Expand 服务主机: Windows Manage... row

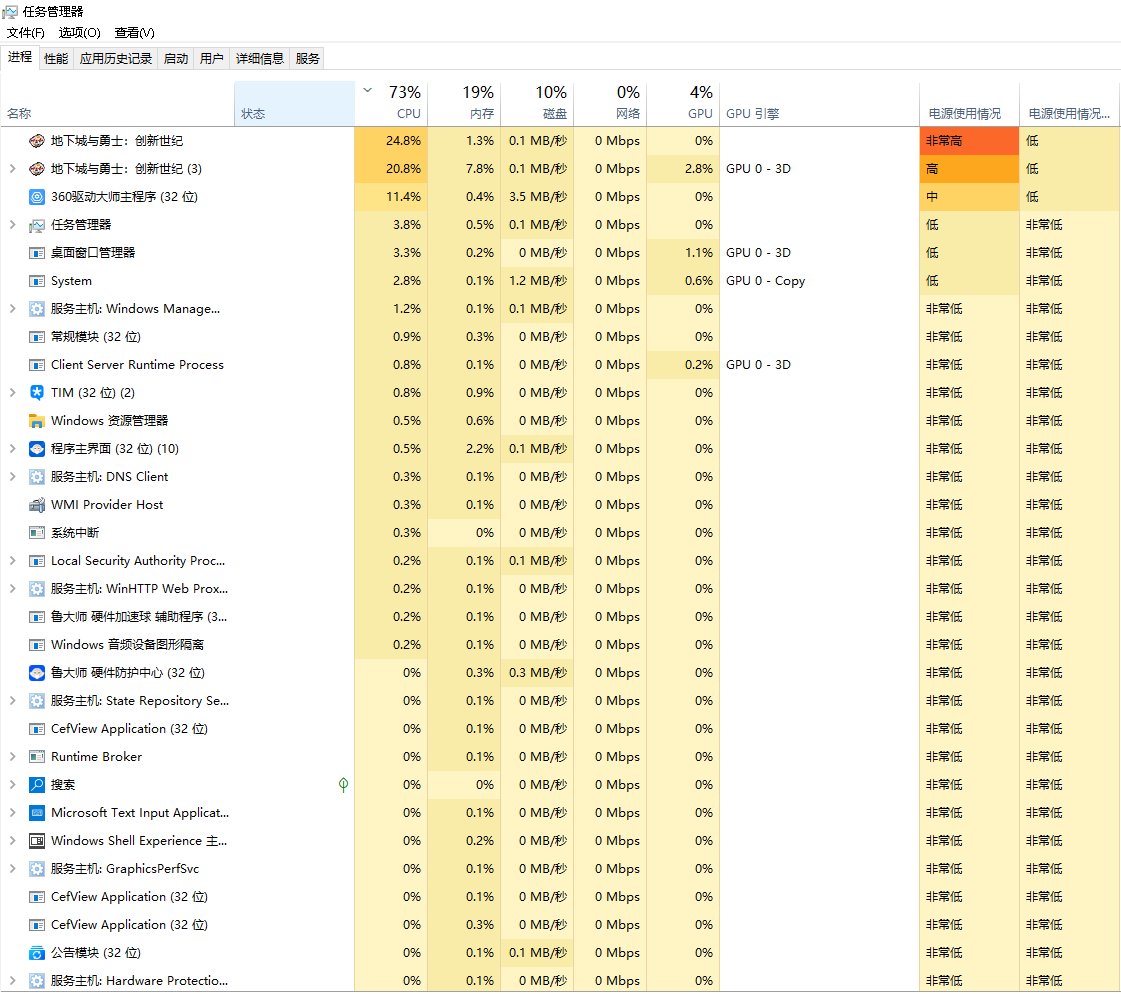tap(12, 309)
